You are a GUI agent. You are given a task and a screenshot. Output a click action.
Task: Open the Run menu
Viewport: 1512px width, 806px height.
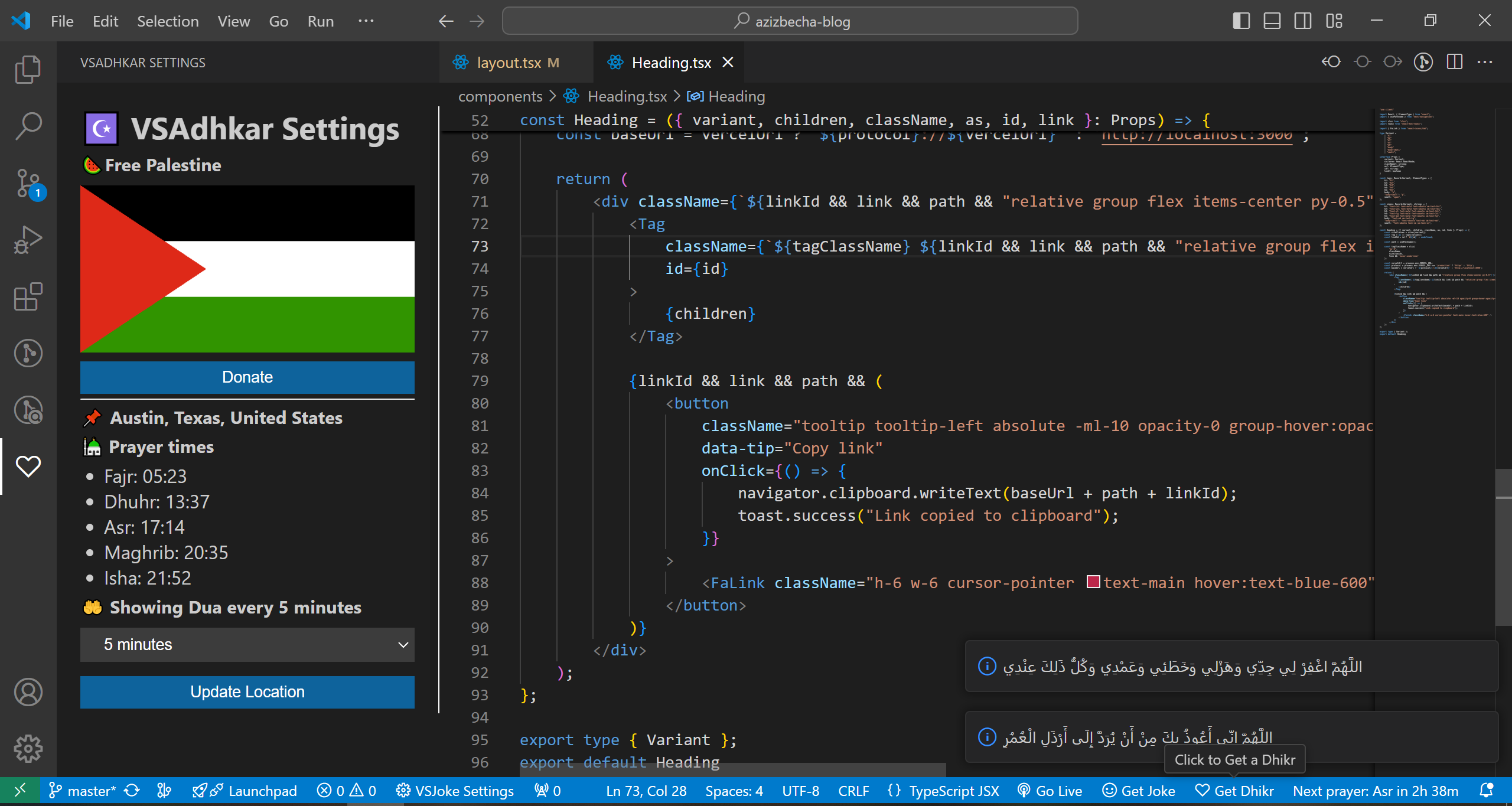[x=321, y=21]
